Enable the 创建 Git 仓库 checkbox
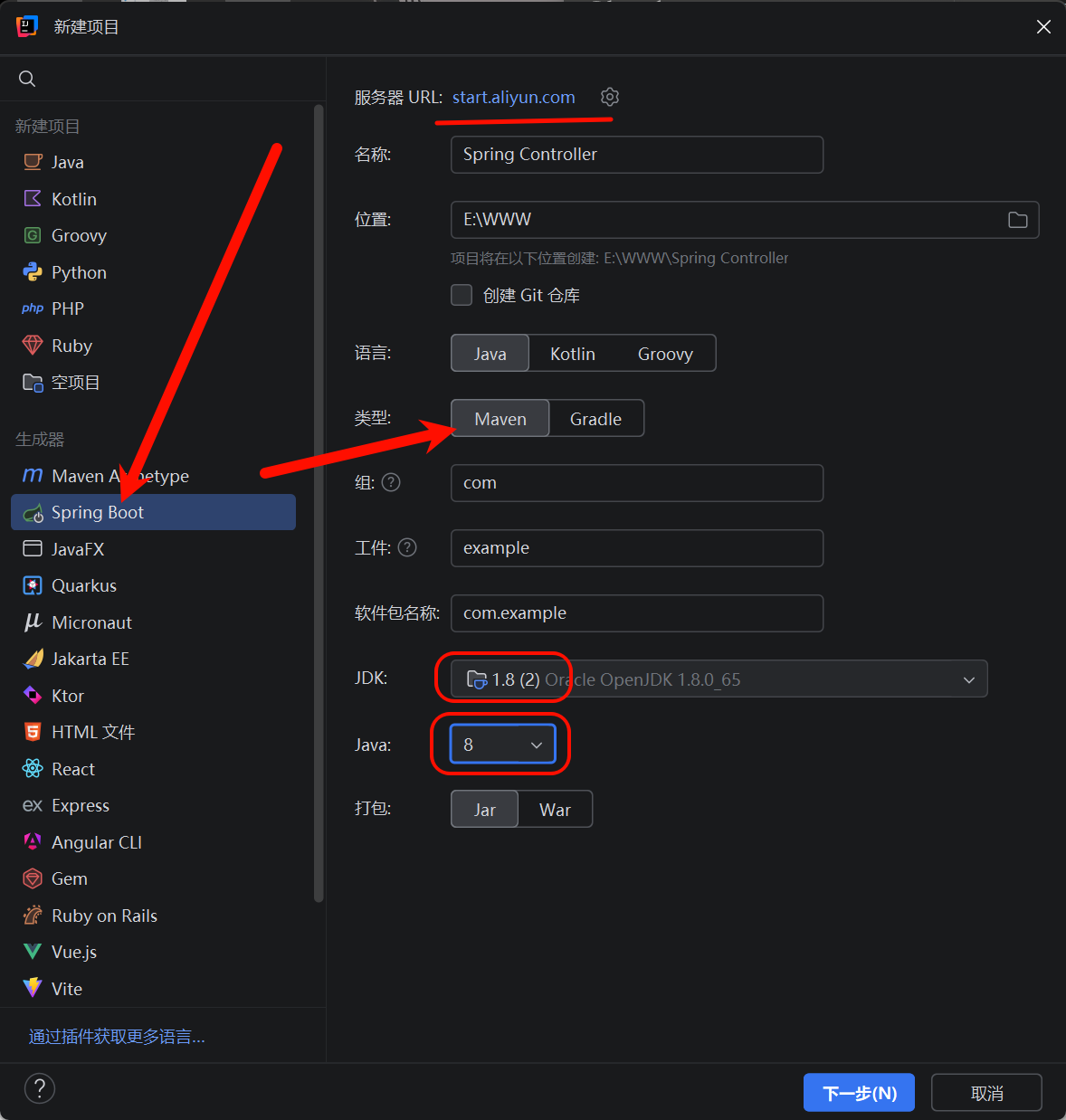The image size is (1066, 1120). [462, 295]
